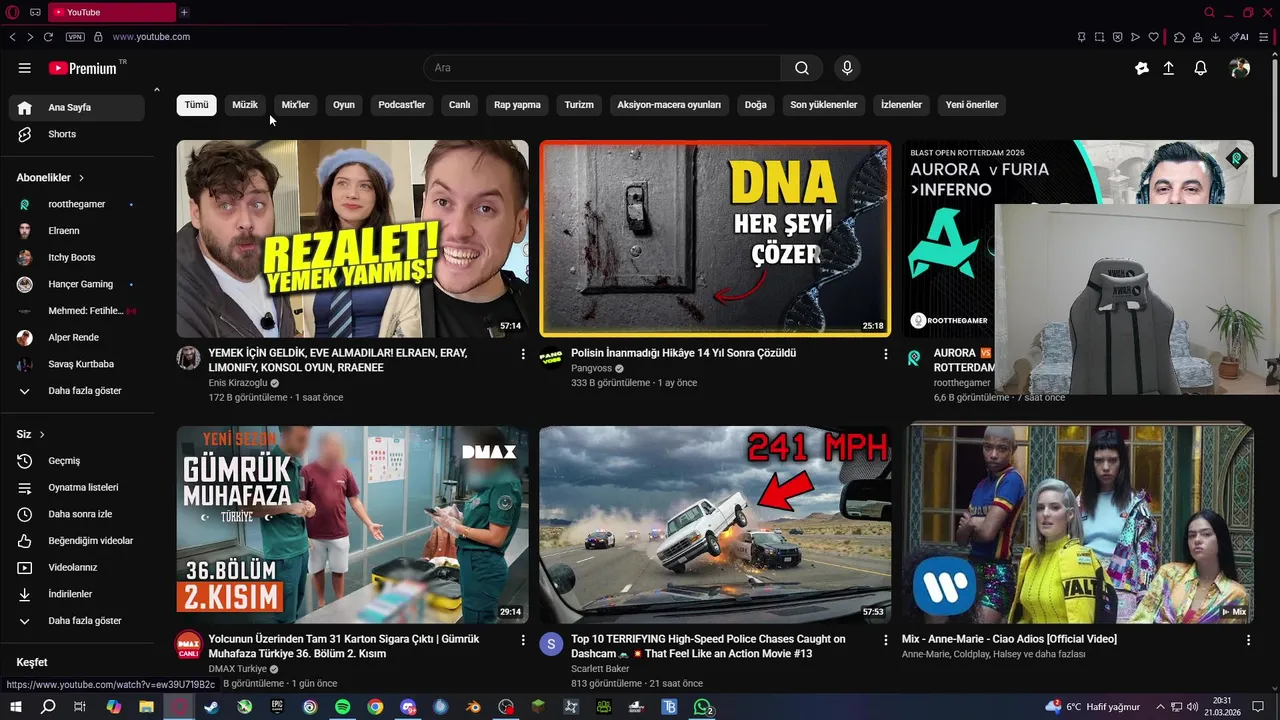This screenshot has width=1280, height=720.
Task: Open Pangvoss channel link
Action: pyautogui.click(x=591, y=368)
